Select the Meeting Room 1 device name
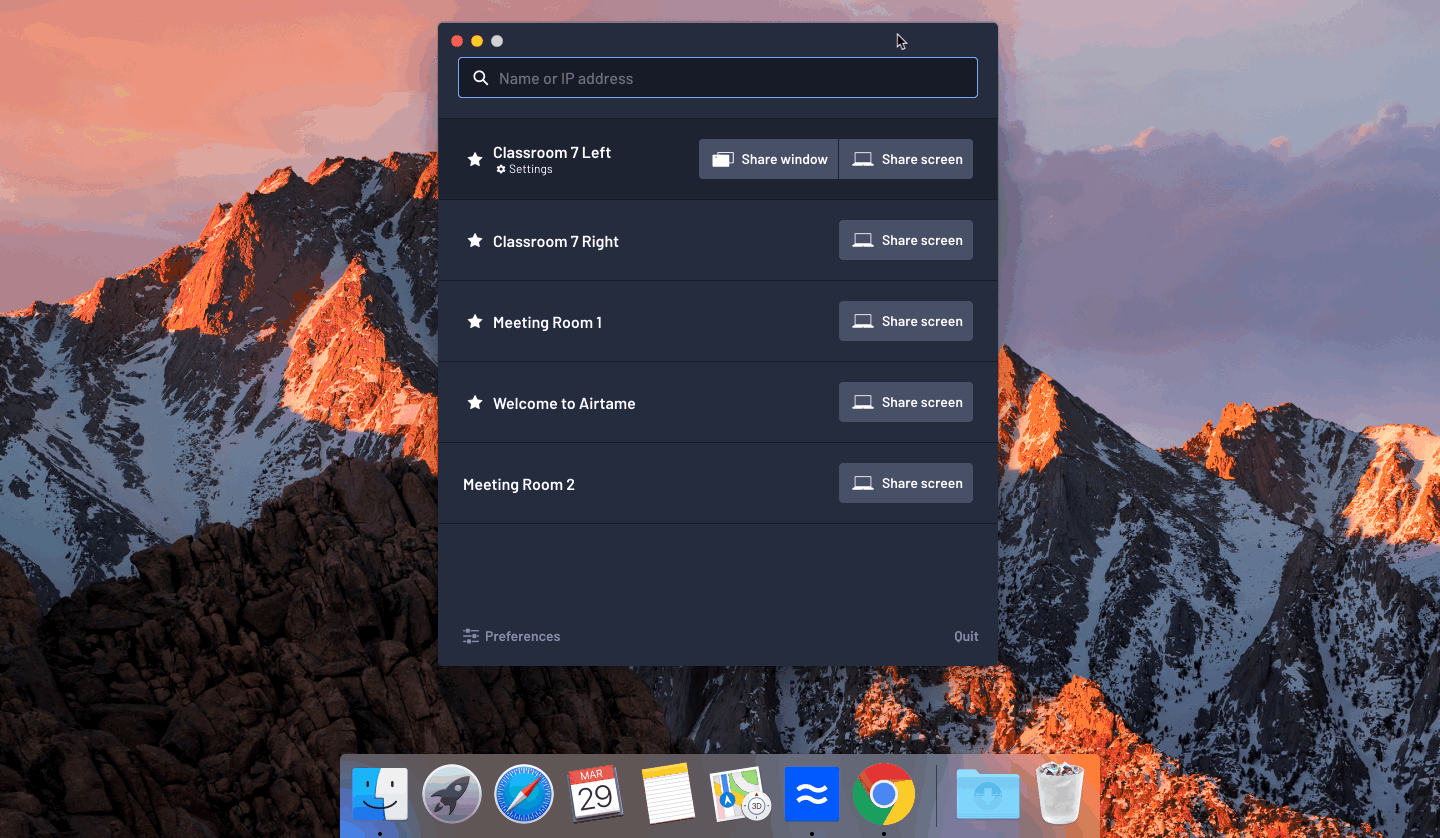Image resolution: width=1440 pixels, height=838 pixels. 548,323
